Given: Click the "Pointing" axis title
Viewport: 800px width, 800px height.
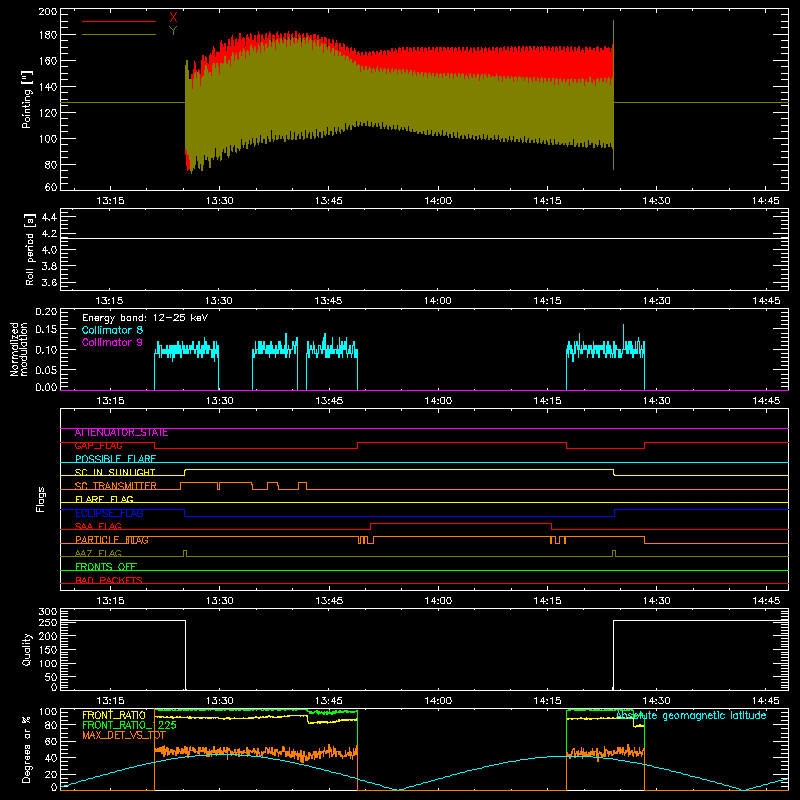Looking at the screenshot, I should [x=27, y=99].
